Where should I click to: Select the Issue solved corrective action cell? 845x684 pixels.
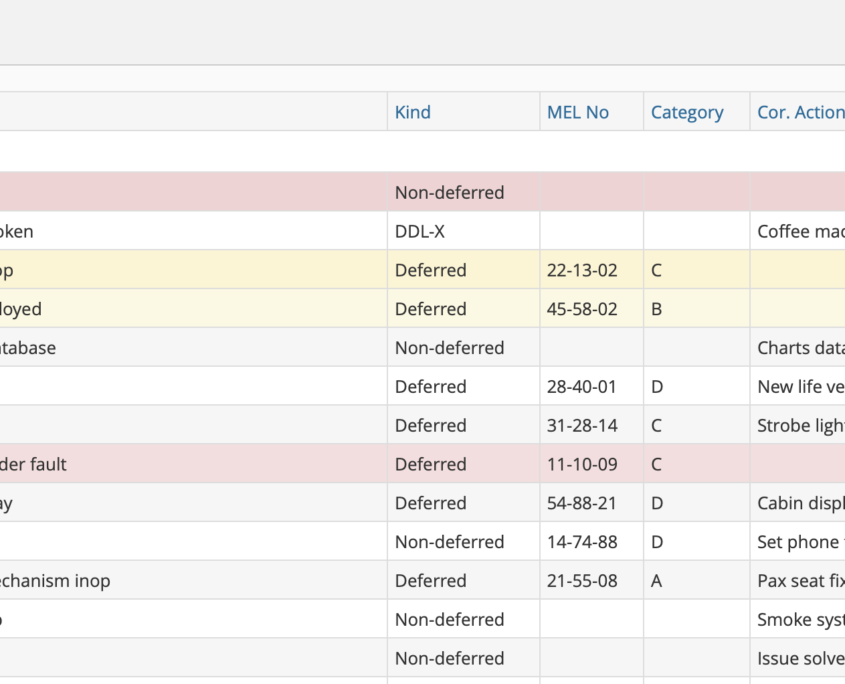pyautogui.click(x=799, y=659)
